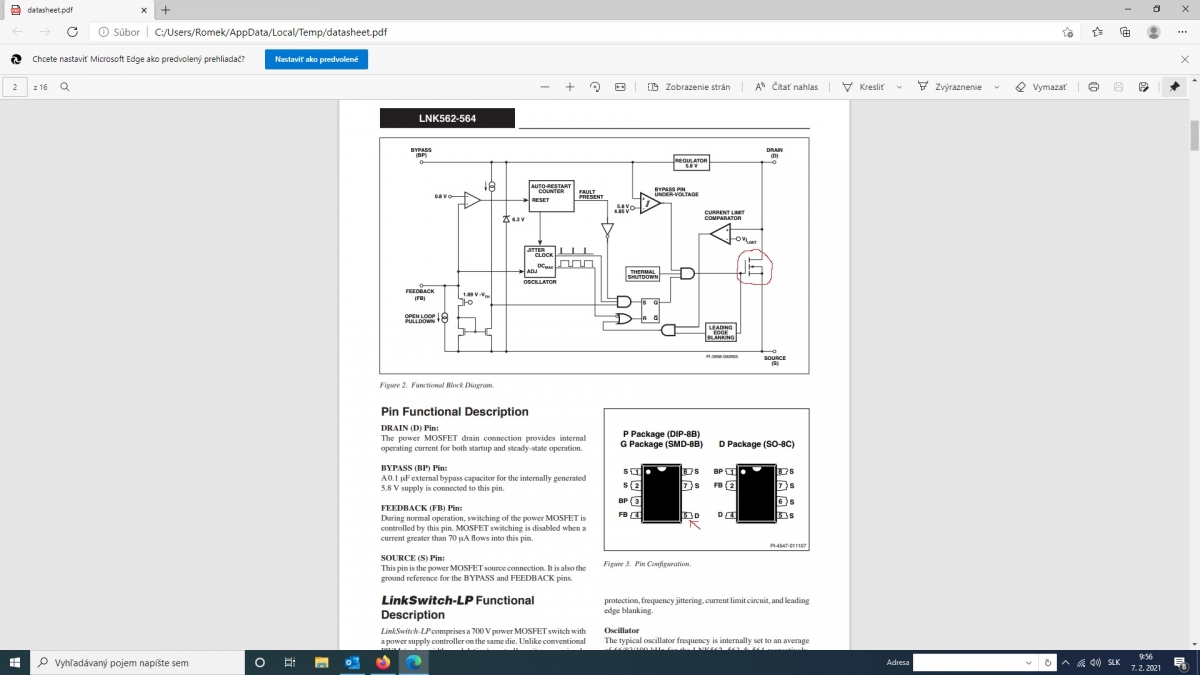Open the user profile icon
The height and width of the screenshot is (675, 1200).
coord(1154,32)
